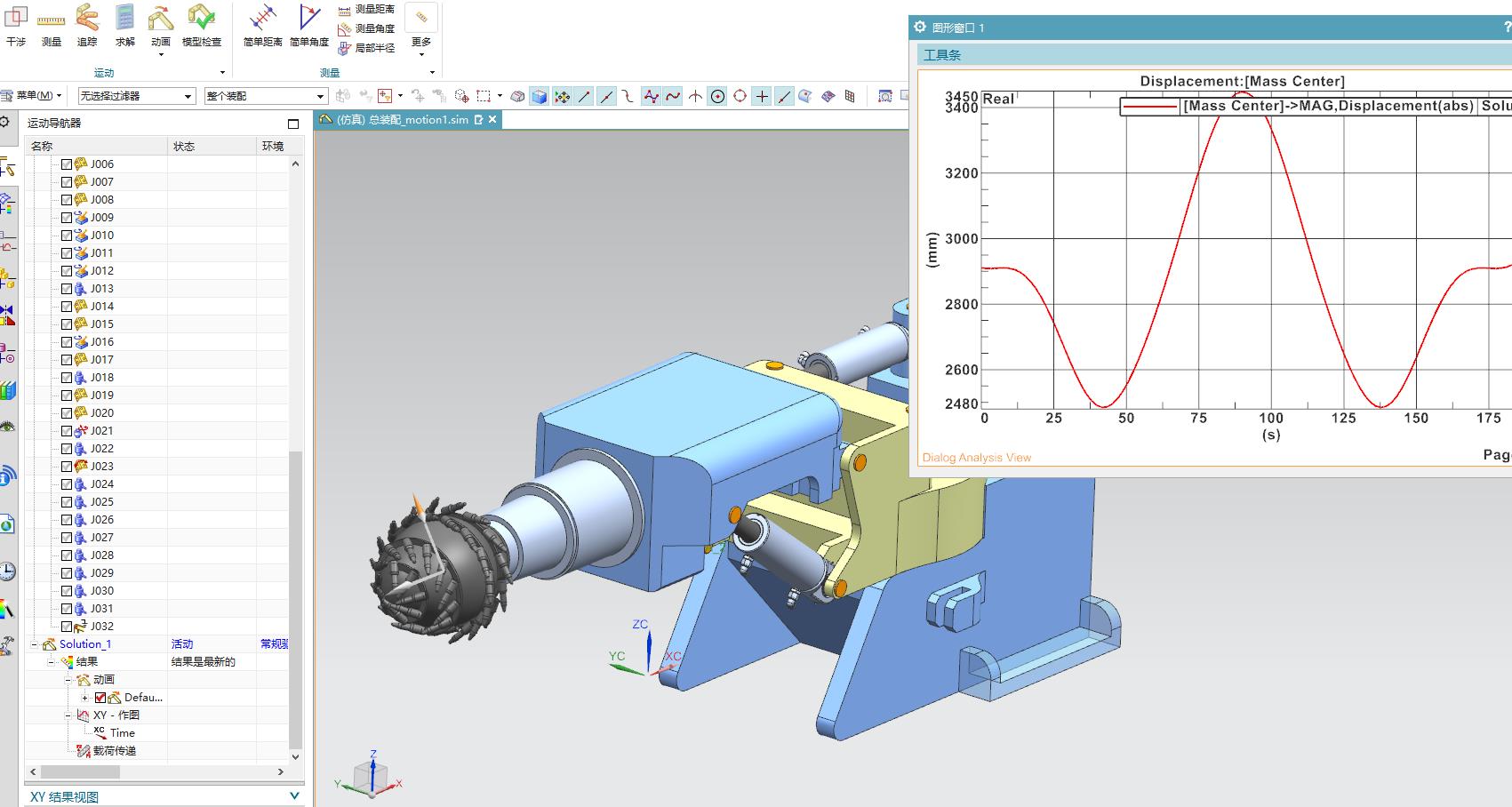Open the 更多 measurement gallery

(x=421, y=29)
